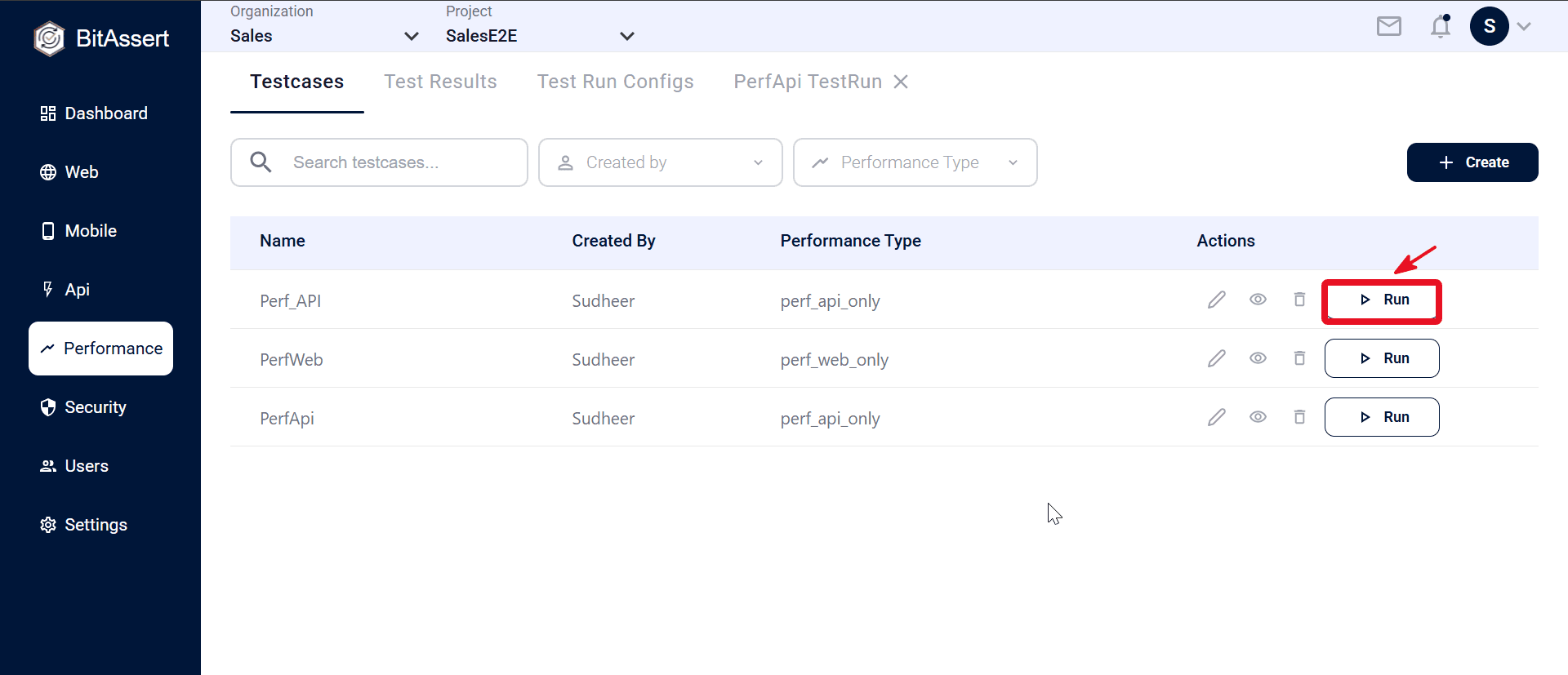Click the BitAssert logo icon

coord(50,38)
